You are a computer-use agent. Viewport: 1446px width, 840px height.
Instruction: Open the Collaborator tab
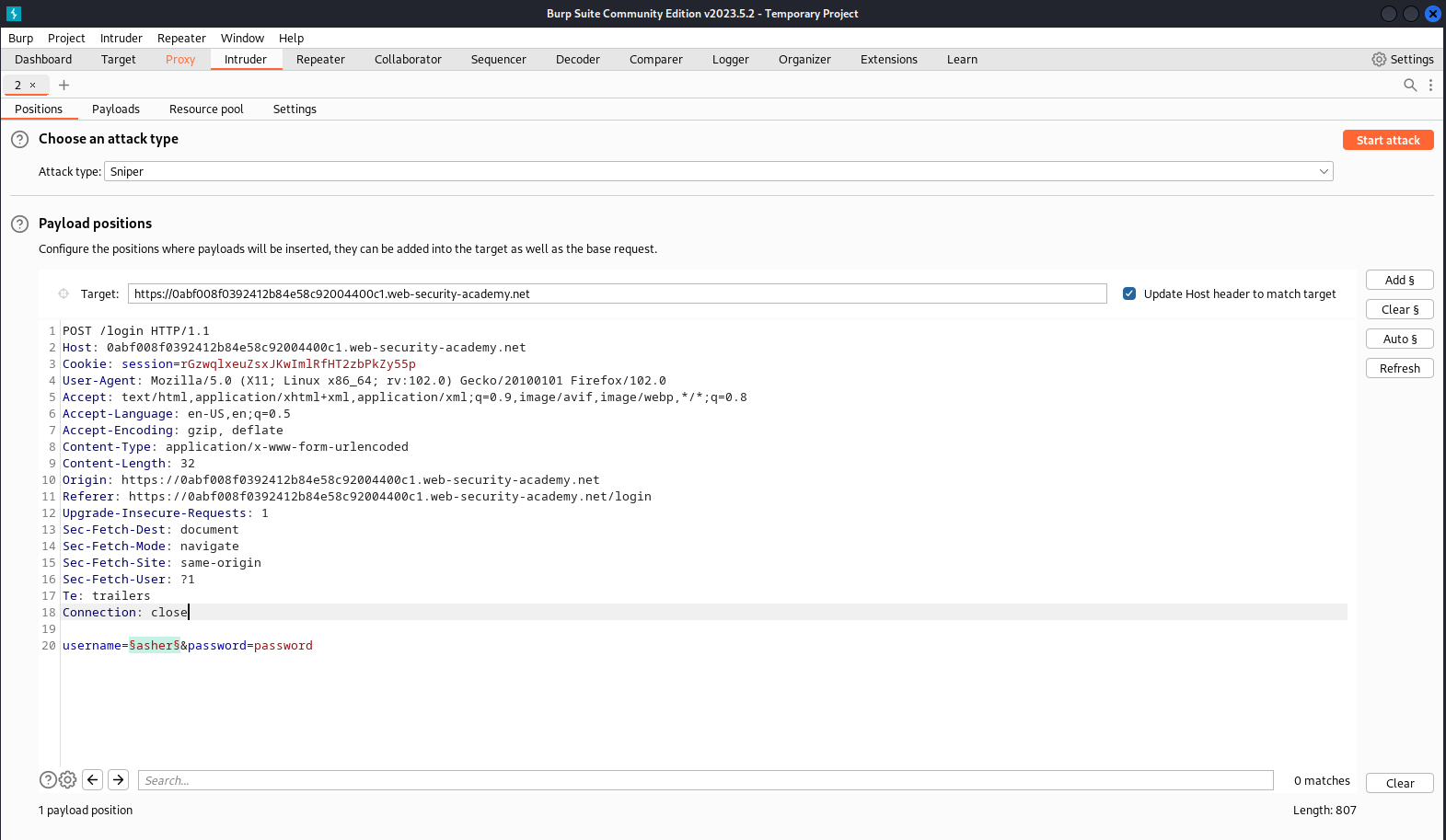click(408, 59)
